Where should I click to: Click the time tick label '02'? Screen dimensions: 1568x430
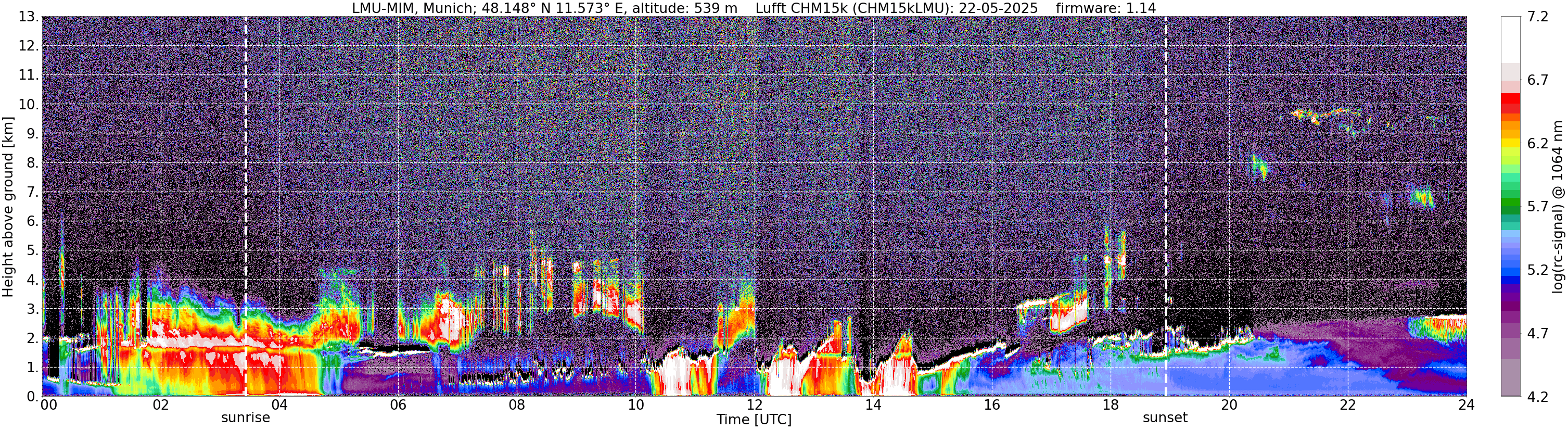pos(161,405)
